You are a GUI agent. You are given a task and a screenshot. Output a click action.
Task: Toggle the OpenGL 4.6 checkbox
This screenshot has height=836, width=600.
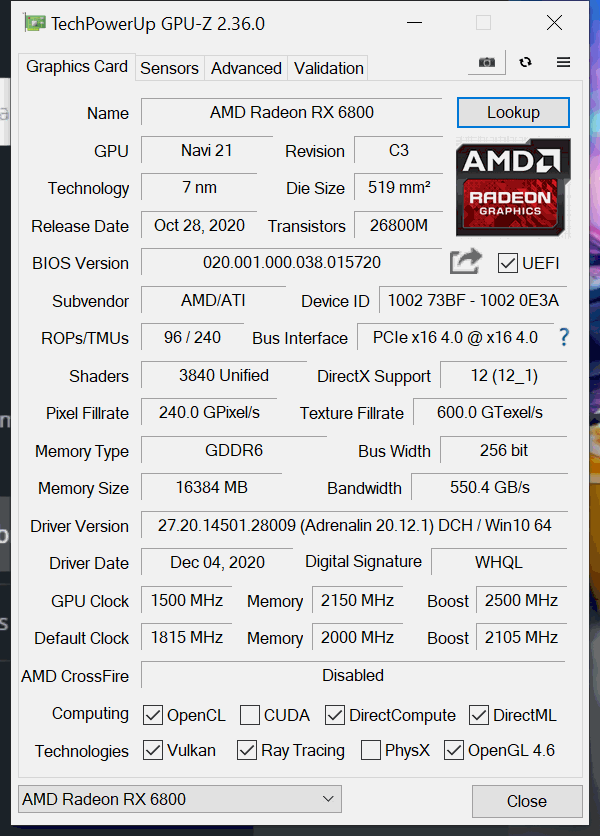pos(453,750)
